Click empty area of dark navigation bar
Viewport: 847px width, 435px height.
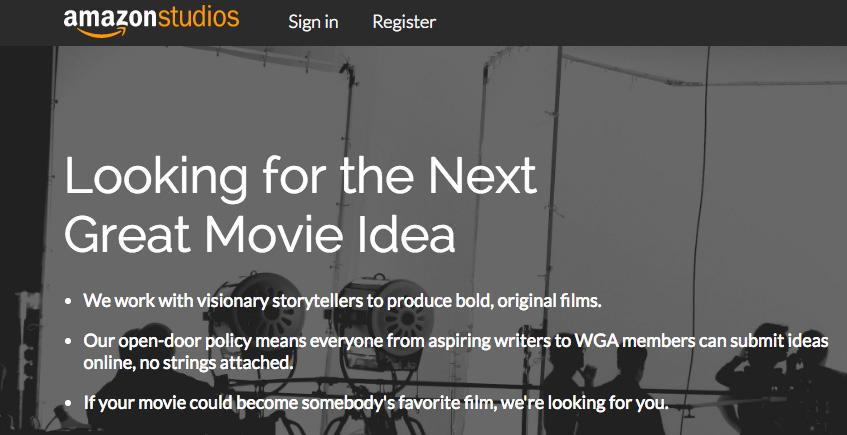pos(640,22)
